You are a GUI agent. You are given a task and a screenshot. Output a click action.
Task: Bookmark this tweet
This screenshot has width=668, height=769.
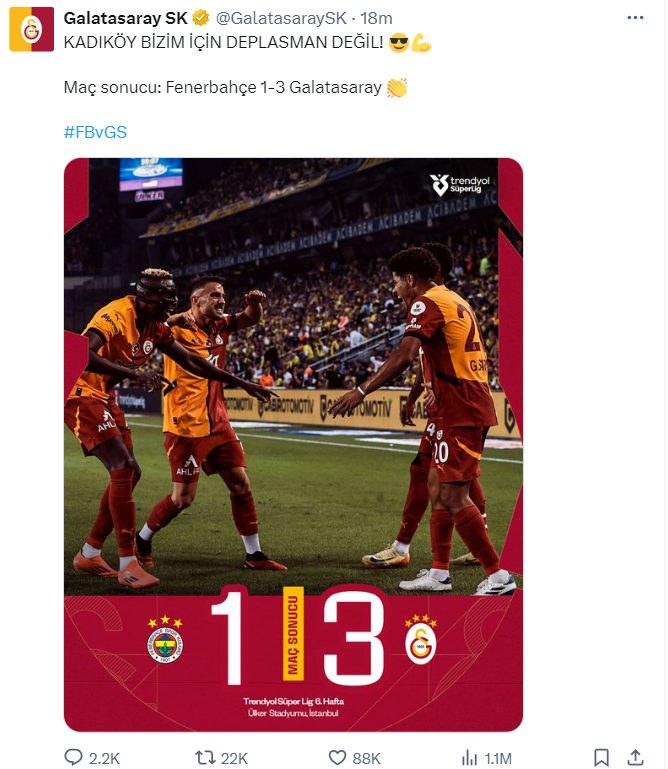click(x=601, y=757)
